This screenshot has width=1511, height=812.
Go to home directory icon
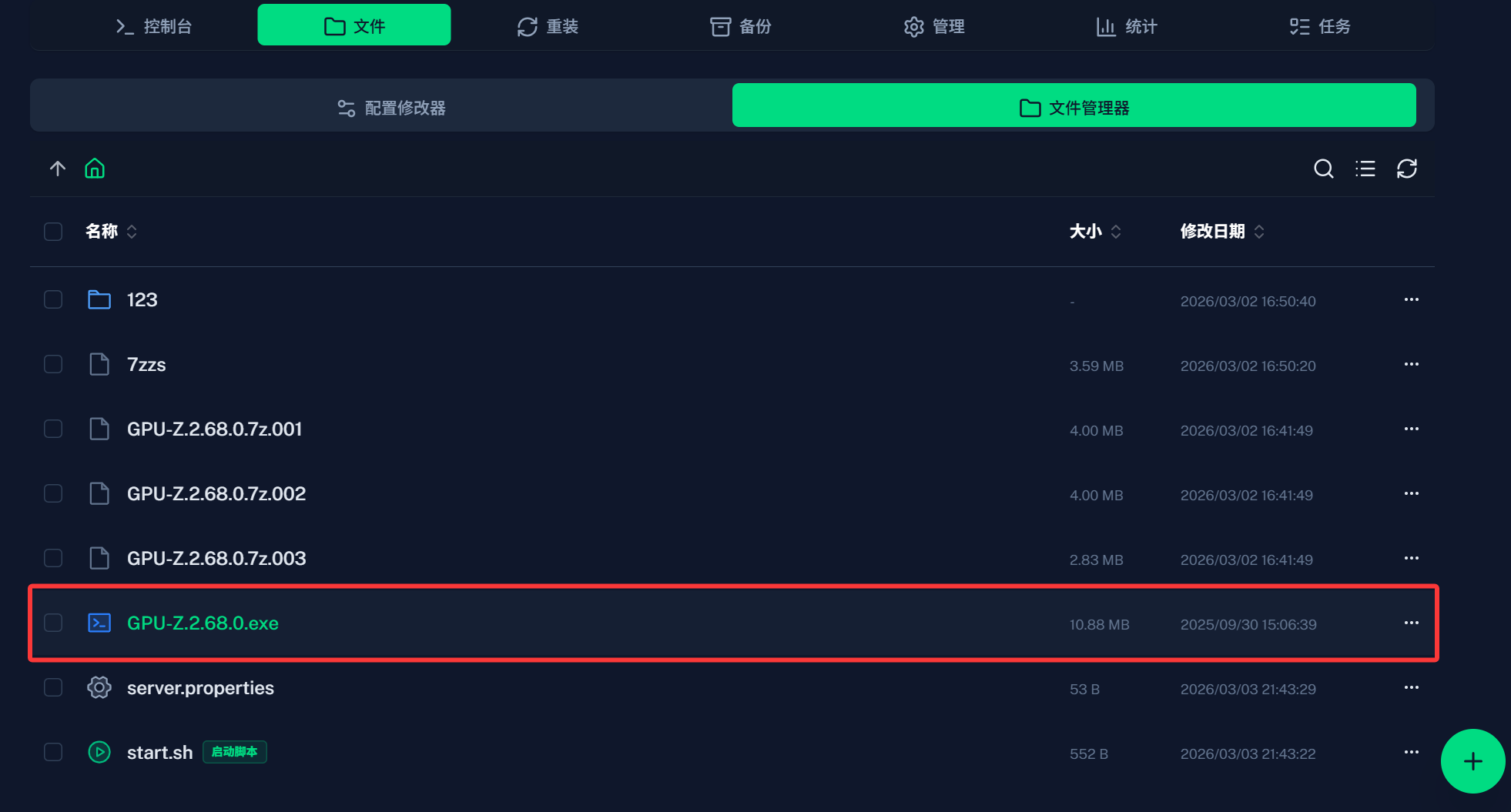pos(95,169)
